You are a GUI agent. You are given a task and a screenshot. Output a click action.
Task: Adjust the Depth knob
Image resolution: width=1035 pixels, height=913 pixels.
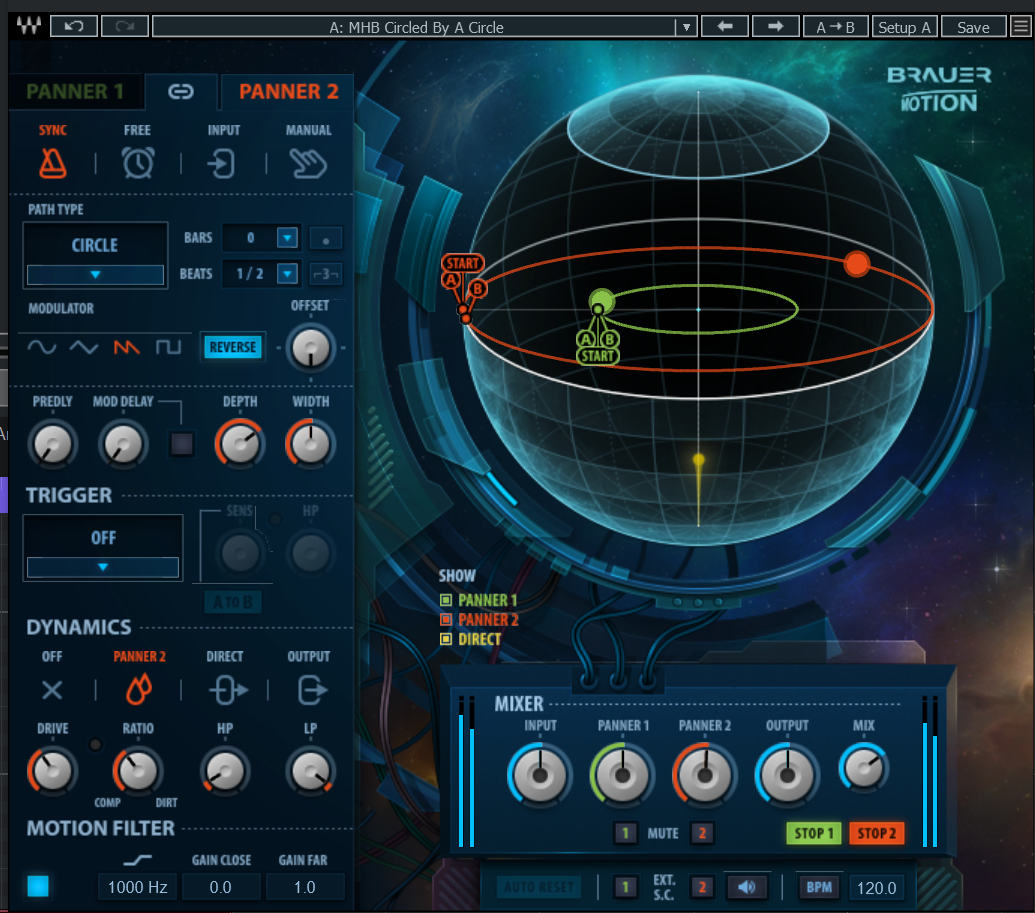(240, 444)
